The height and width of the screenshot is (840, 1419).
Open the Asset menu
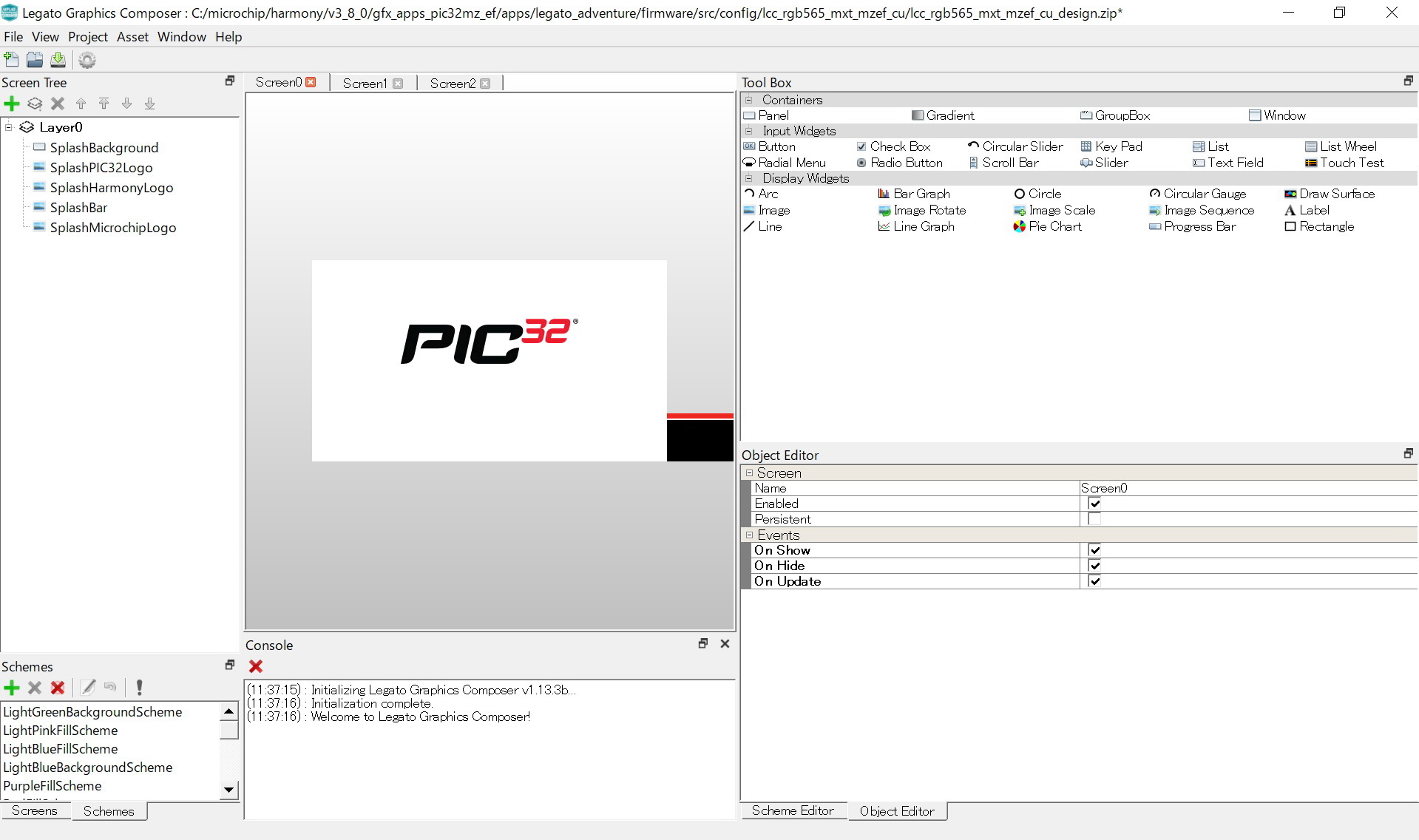[x=132, y=37]
